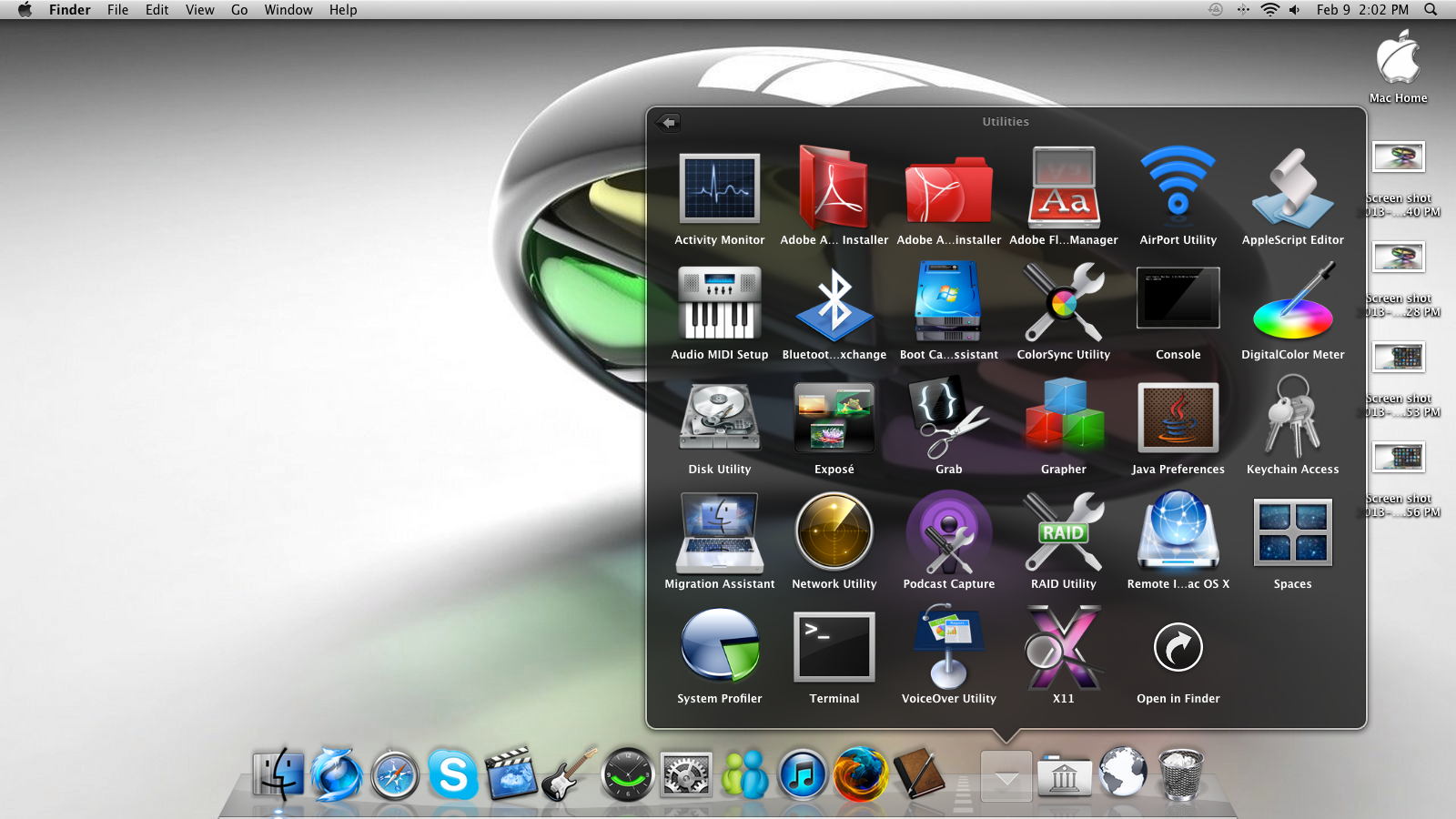Open Bluetooth File Exchange icon

pyautogui.click(x=834, y=303)
